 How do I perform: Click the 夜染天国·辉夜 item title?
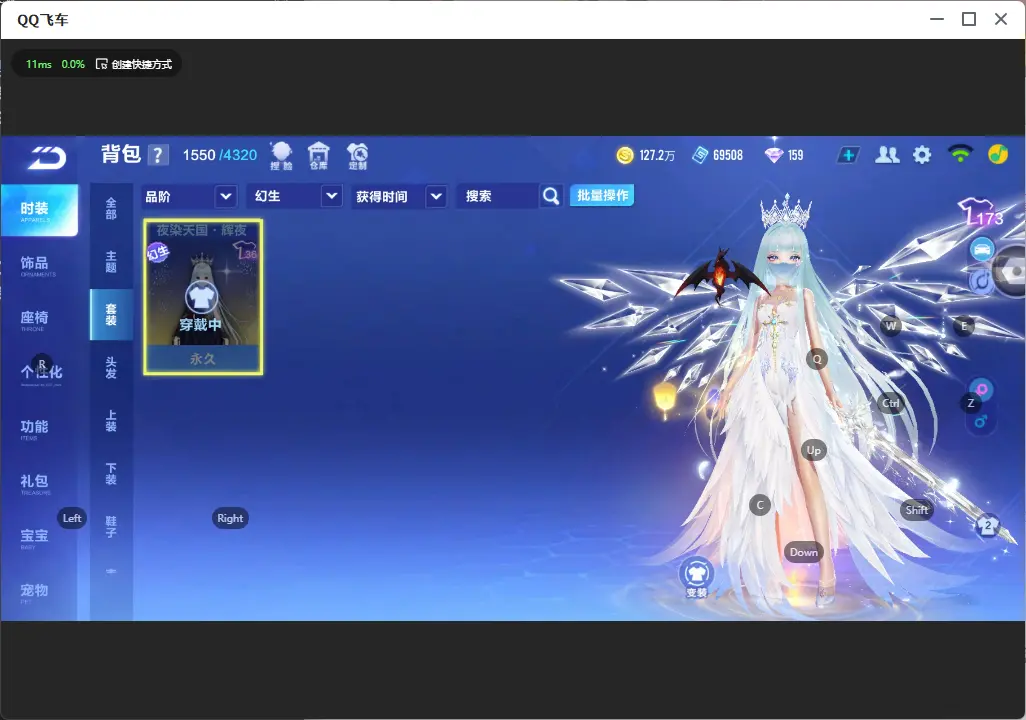point(202,230)
